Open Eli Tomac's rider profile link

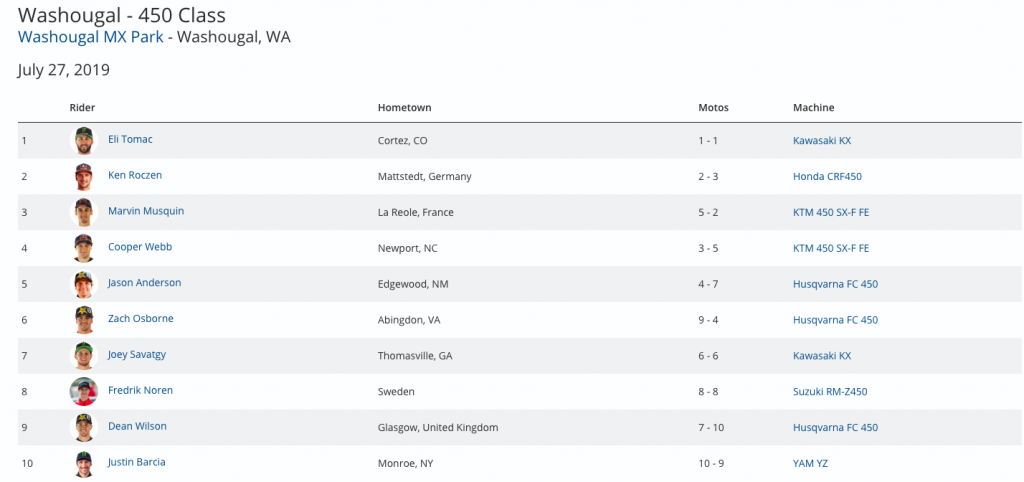[x=130, y=140]
